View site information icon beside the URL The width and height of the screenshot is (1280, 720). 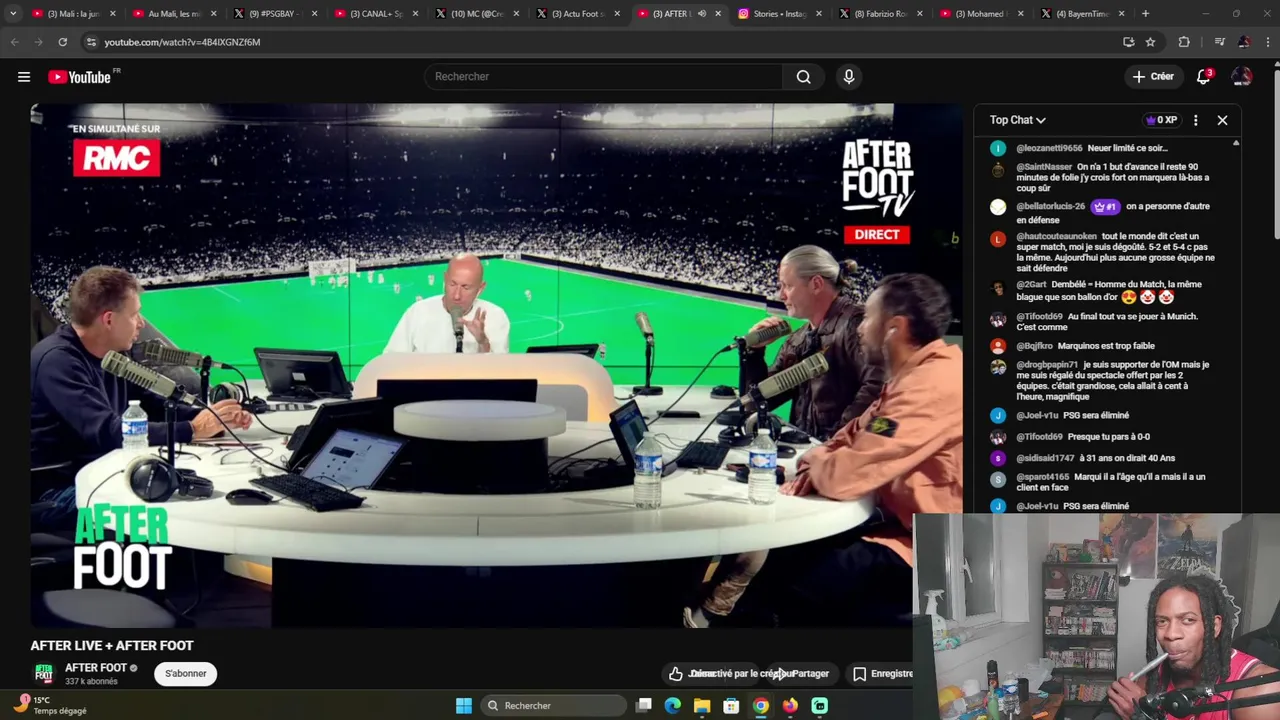[x=91, y=42]
